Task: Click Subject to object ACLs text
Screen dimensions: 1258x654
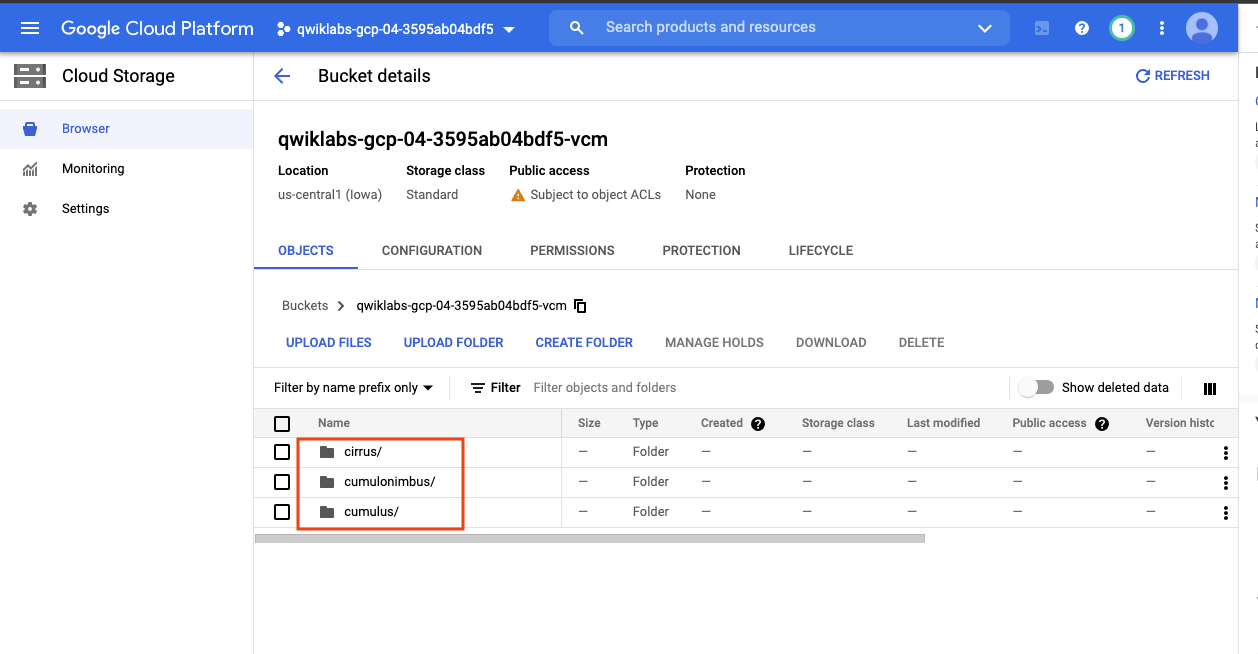Action: (596, 195)
